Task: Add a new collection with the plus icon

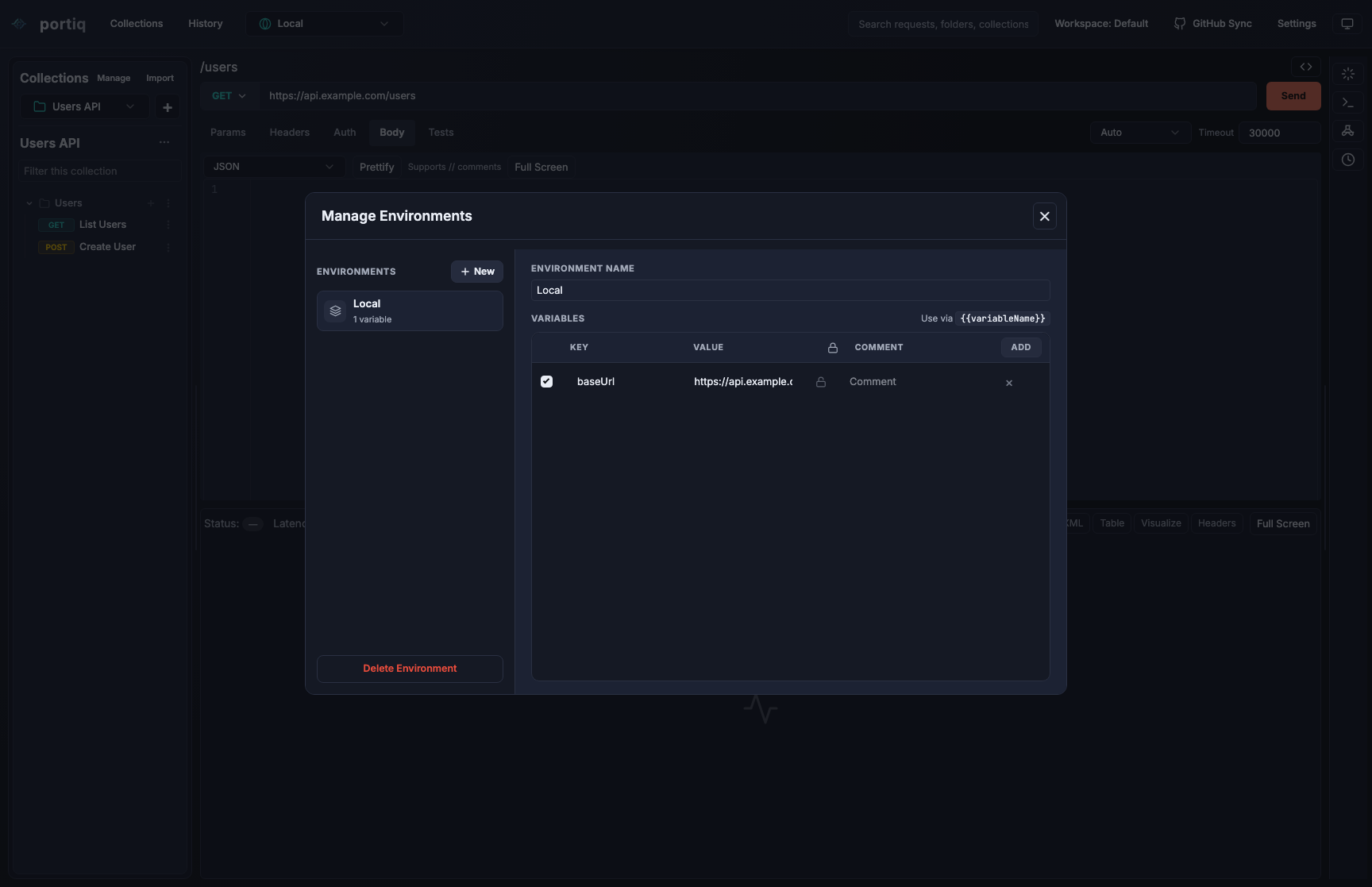Action: click(x=168, y=107)
